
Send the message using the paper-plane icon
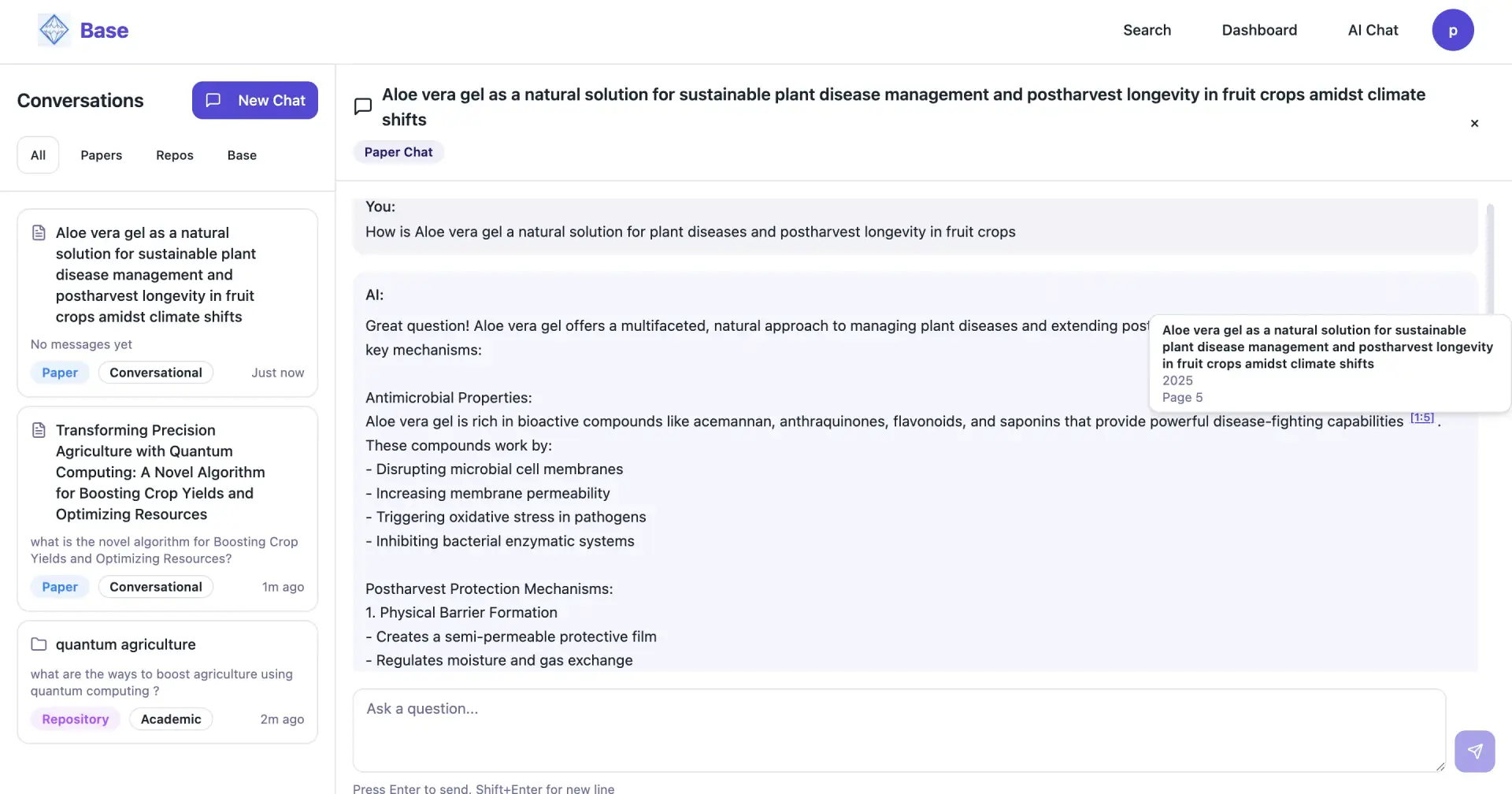point(1476,751)
